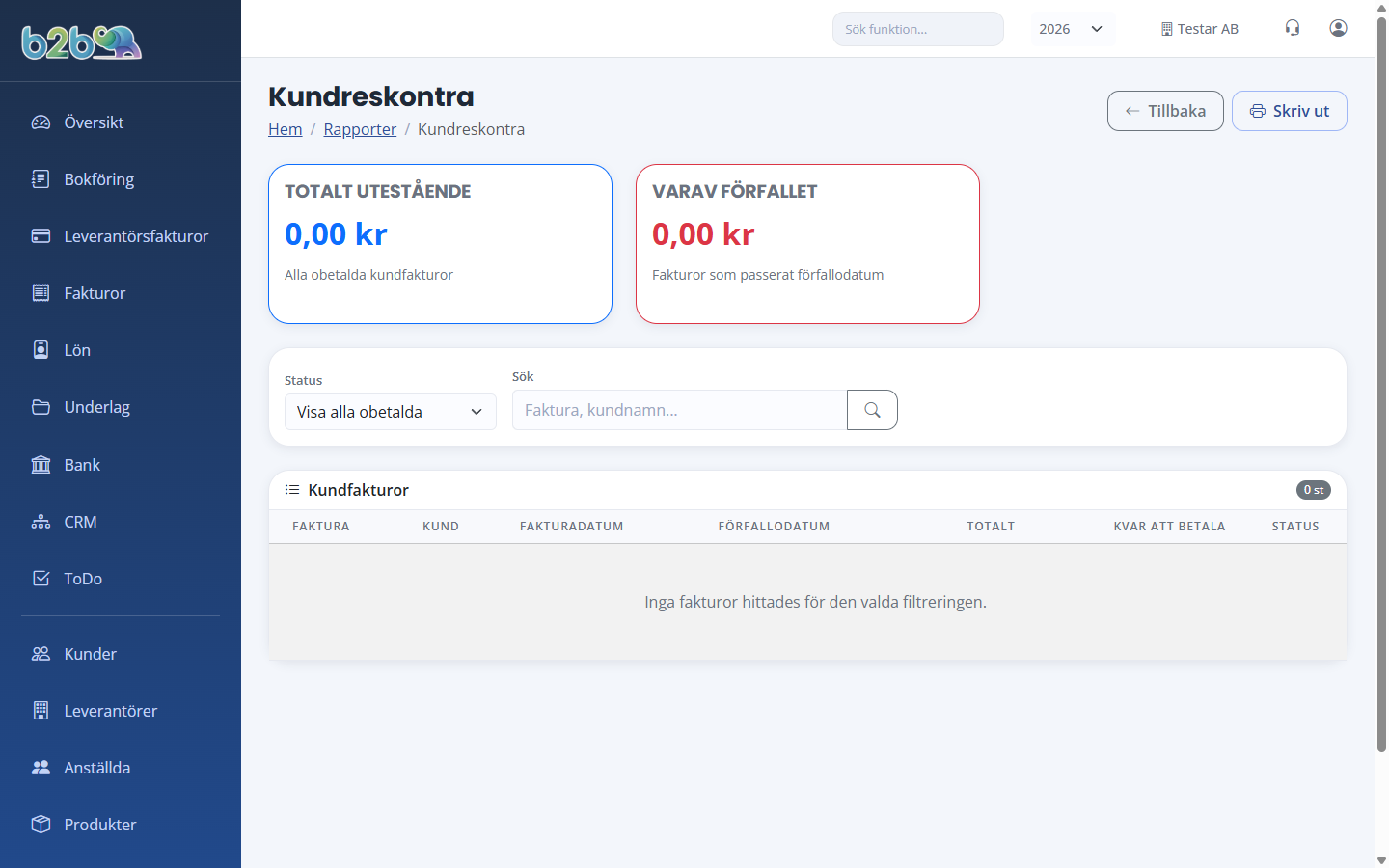Viewport: 1389px width, 868px height.
Task: Click TOTALT column header
Action: tap(991, 527)
